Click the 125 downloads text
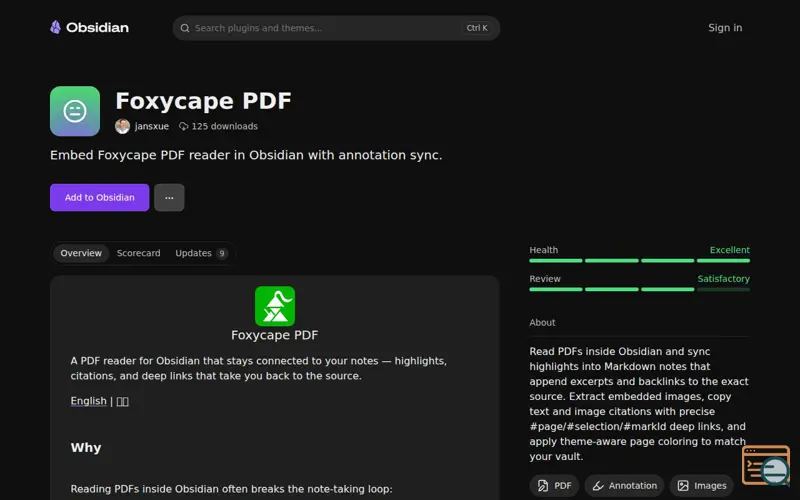The width and height of the screenshot is (800, 500). pyautogui.click(x=224, y=126)
